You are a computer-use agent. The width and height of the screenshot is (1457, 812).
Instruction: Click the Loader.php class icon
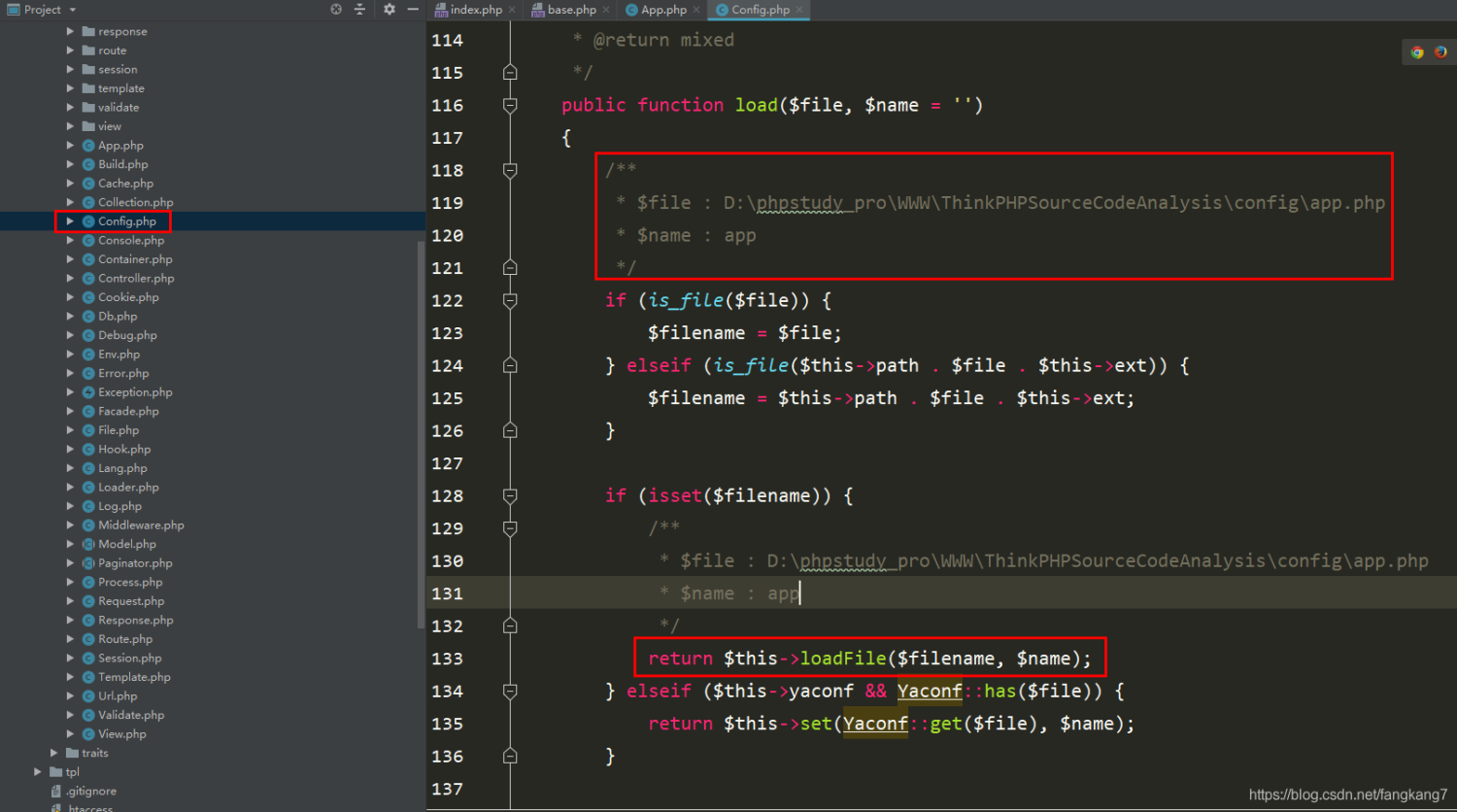tap(88, 488)
